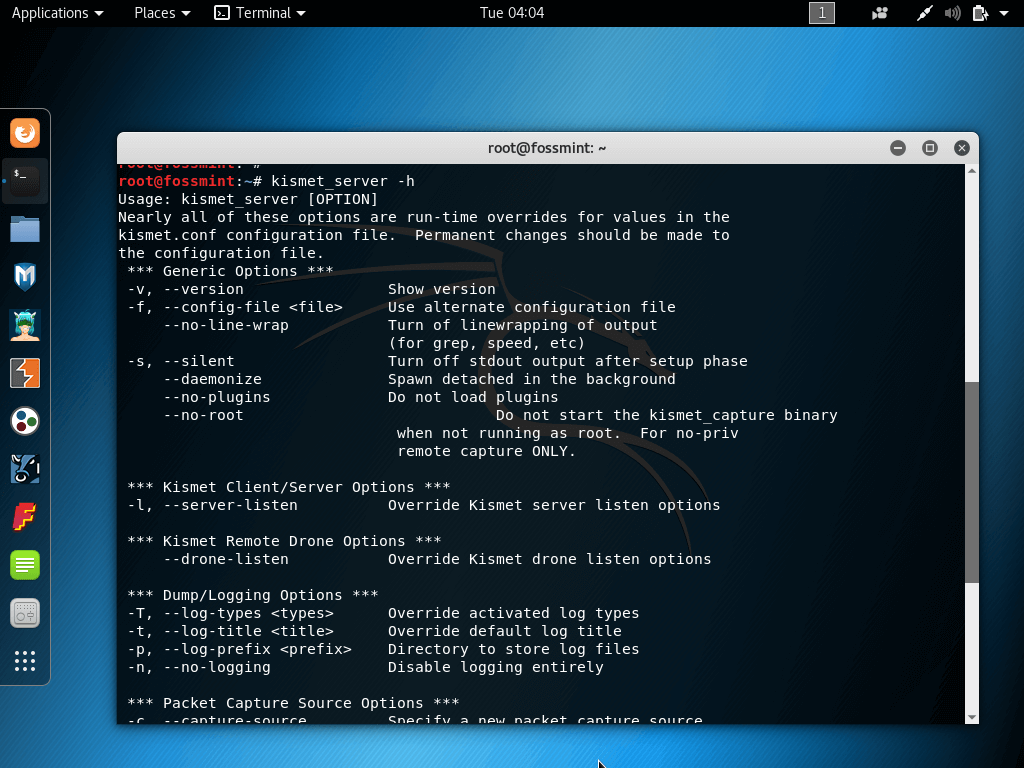Viewport: 1024px width, 768px height.
Task: Click the screen recorder camera tray icon
Action: tap(880, 13)
